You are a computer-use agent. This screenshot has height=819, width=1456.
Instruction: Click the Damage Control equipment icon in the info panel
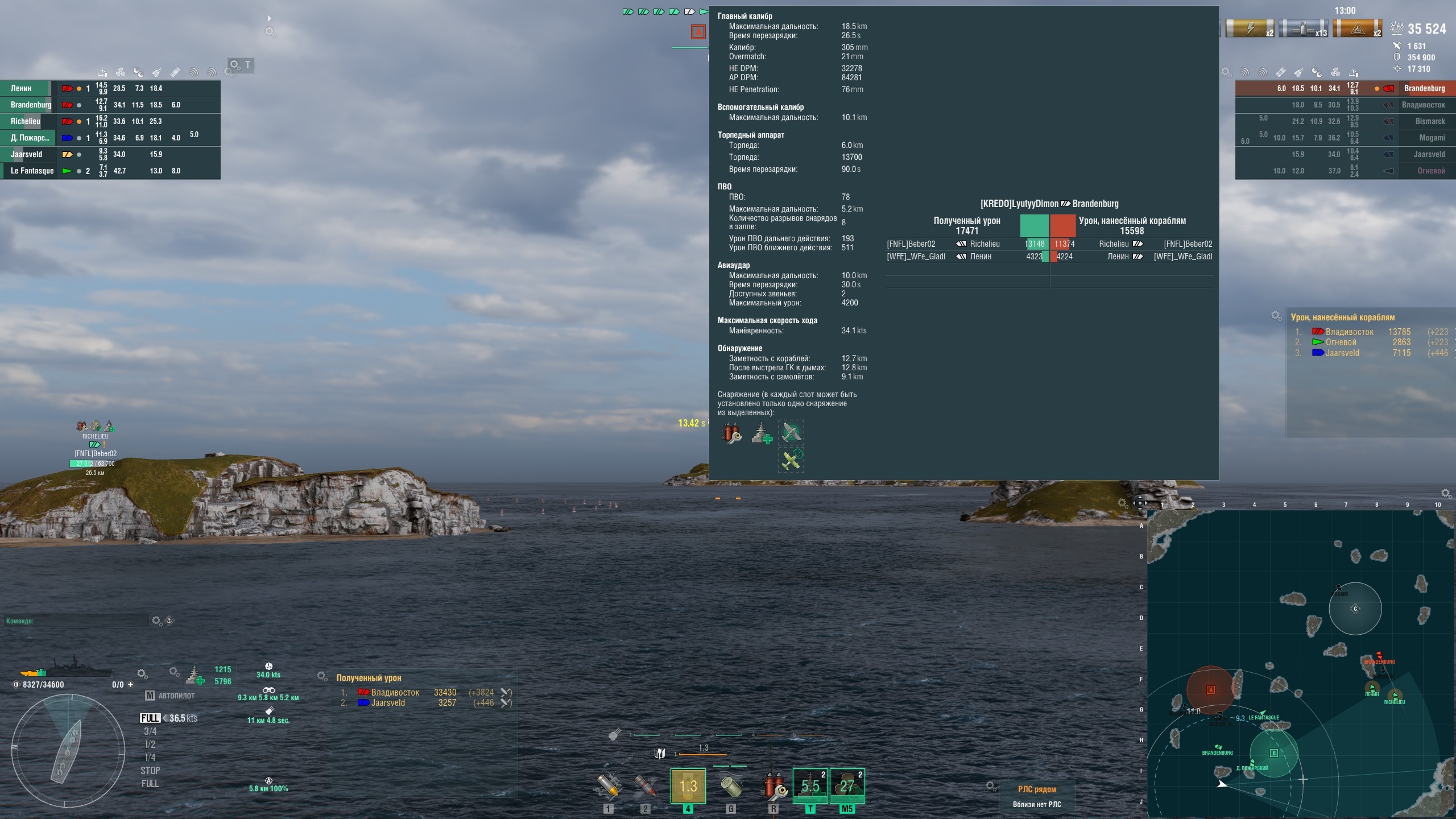(731, 433)
